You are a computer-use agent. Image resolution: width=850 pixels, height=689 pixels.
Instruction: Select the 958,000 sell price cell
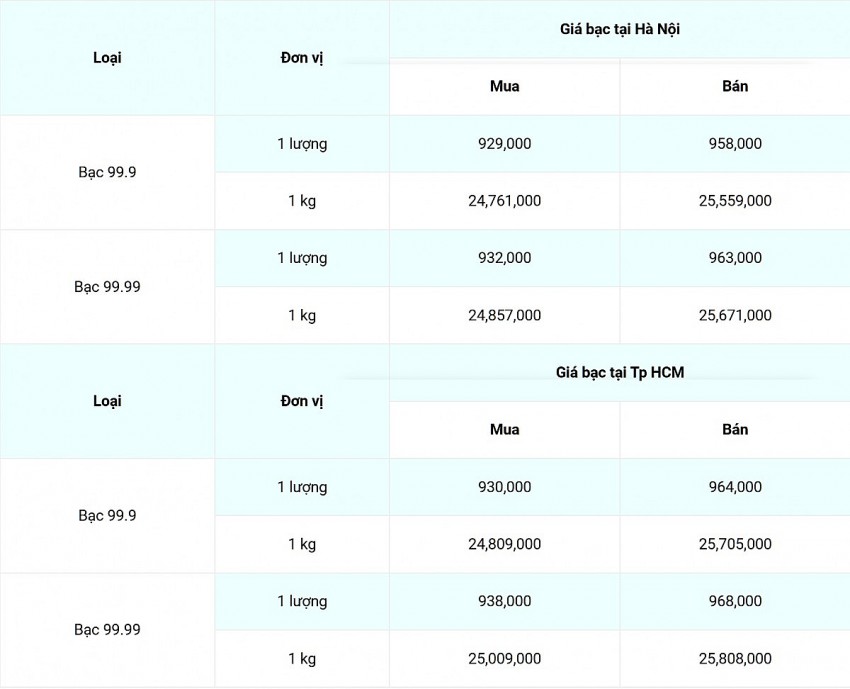click(x=735, y=144)
